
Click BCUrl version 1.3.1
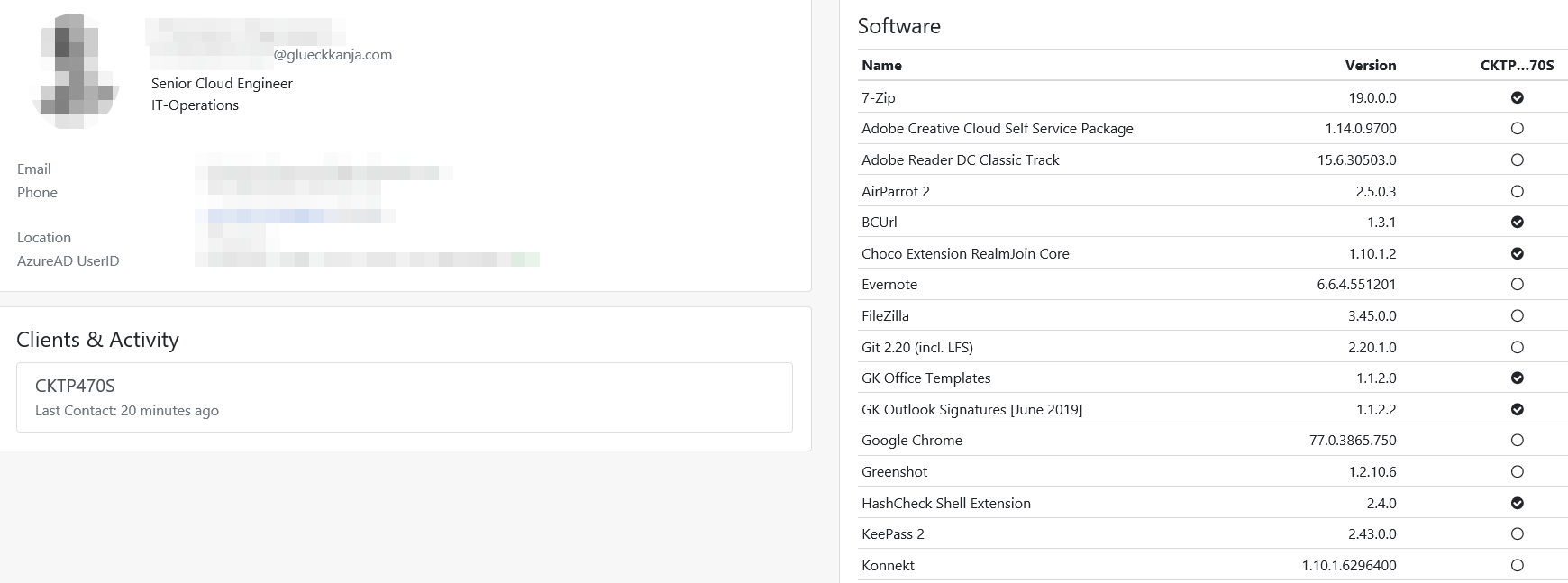(x=1381, y=222)
